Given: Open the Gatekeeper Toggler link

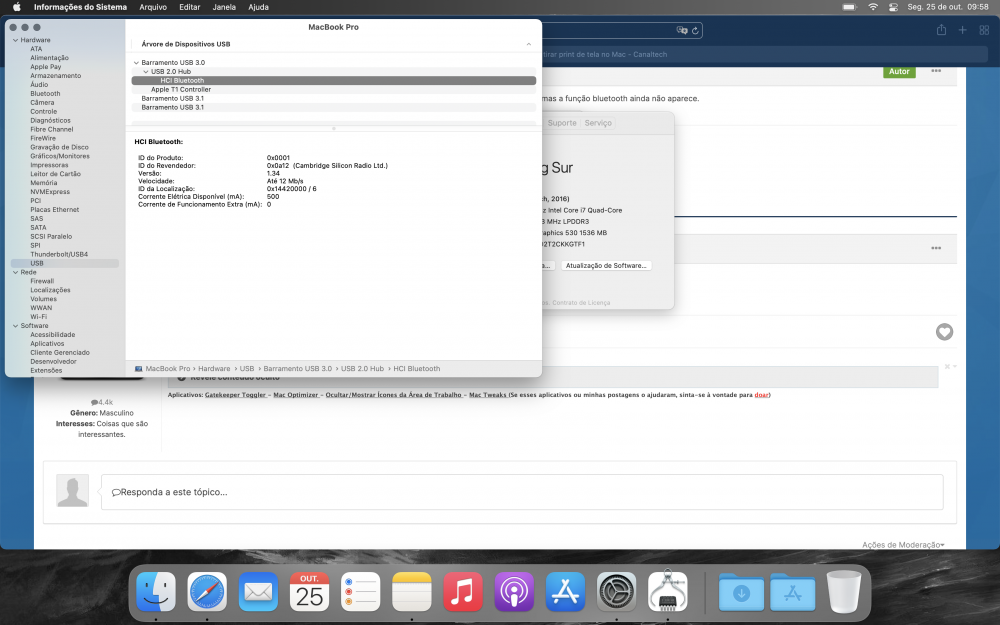Looking at the screenshot, I should coord(235,395).
